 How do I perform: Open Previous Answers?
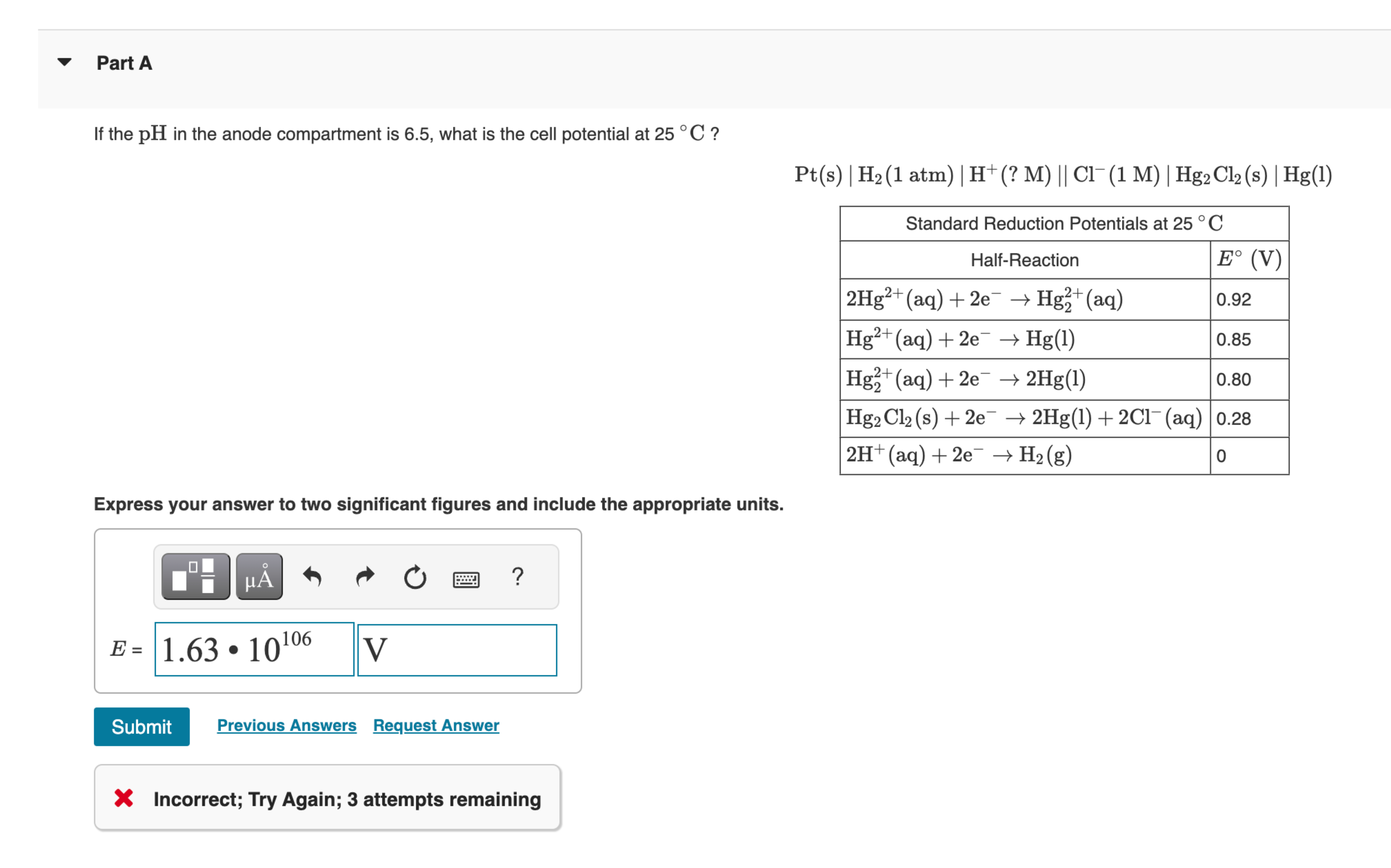click(286, 725)
